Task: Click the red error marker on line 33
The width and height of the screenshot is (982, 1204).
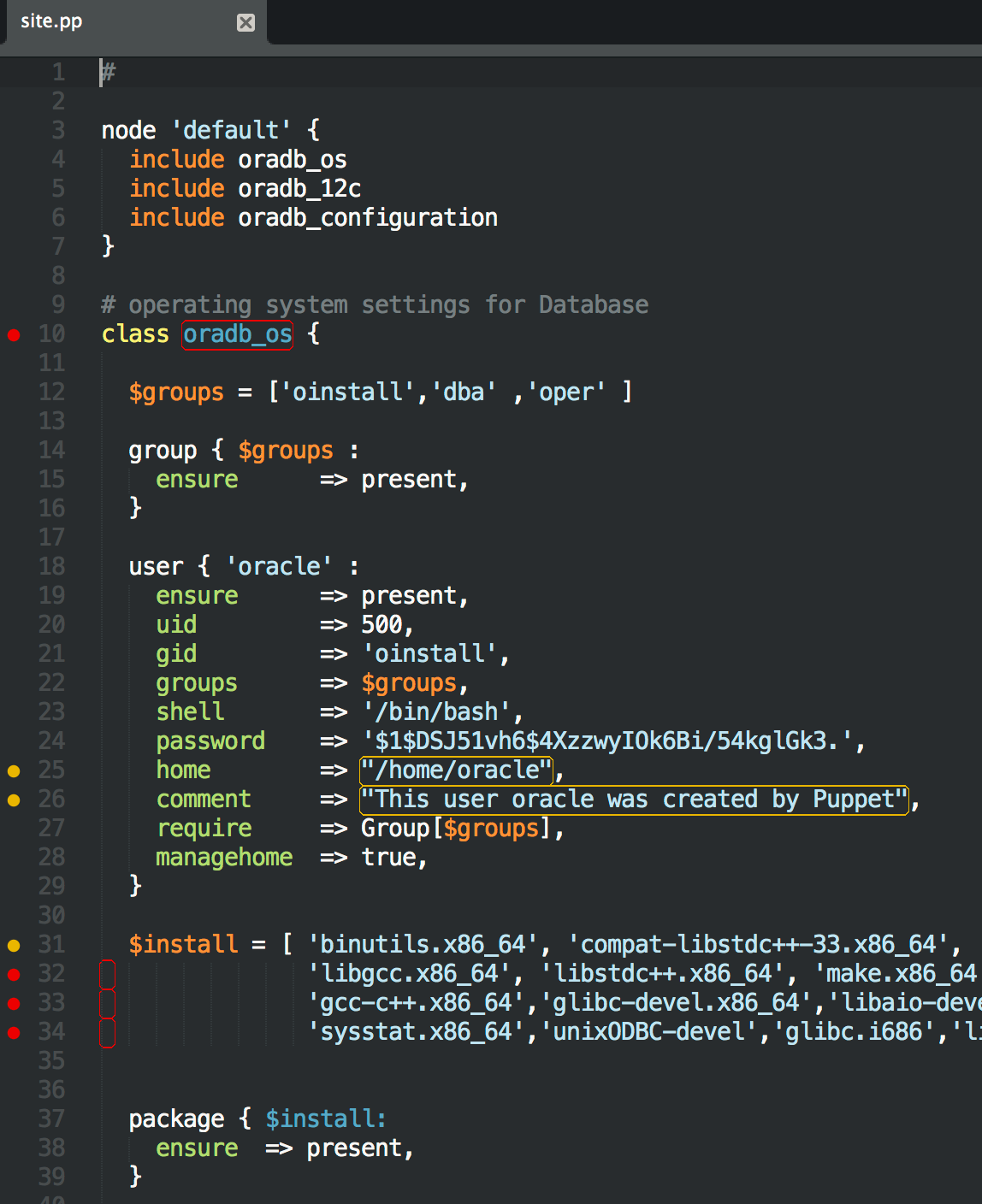Action: point(14,1004)
